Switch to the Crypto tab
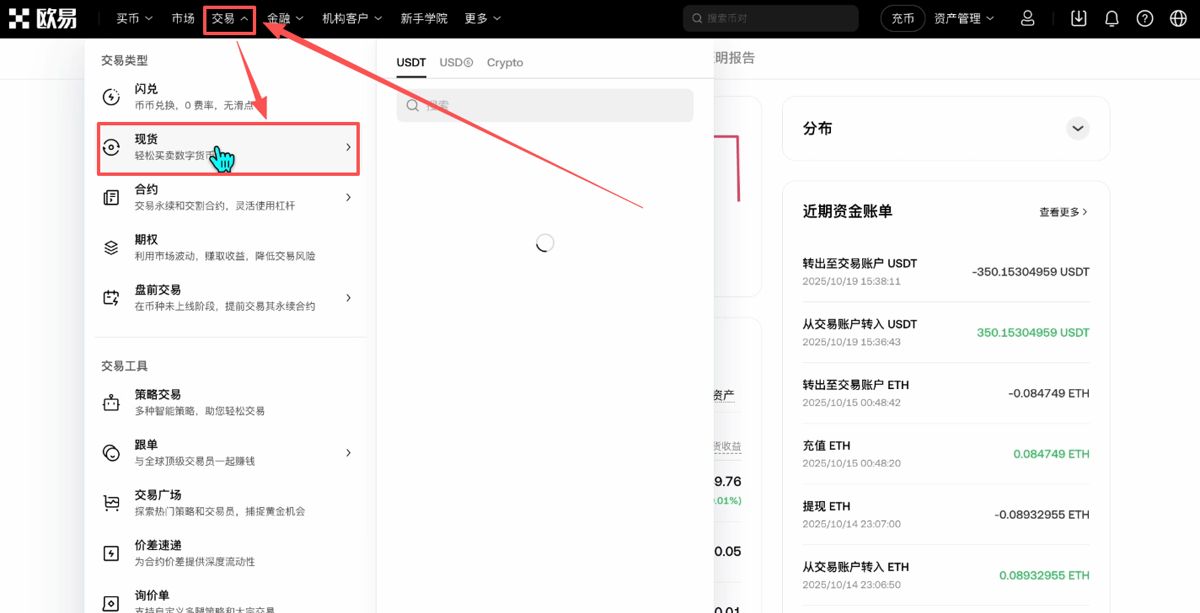Screen dimensions: 1200x613 (x=505, y=62)
